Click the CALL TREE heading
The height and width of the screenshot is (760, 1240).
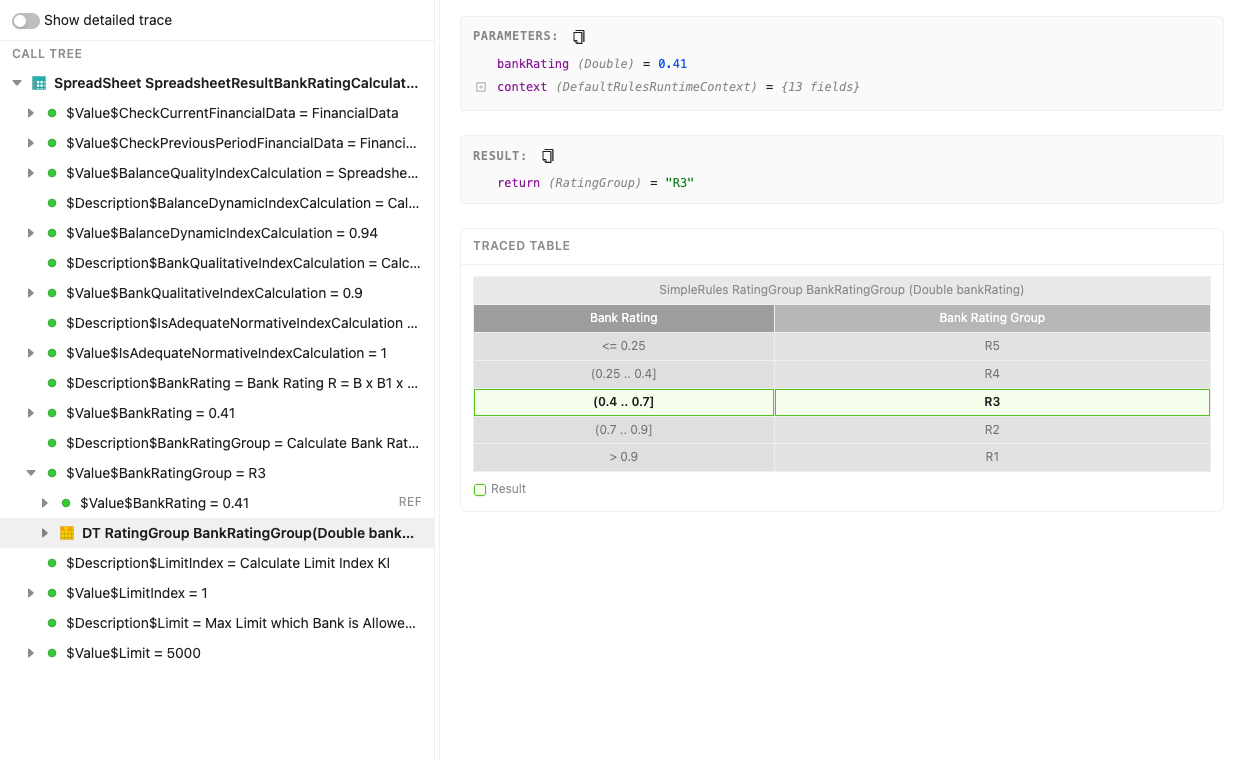tap(47, 54)
